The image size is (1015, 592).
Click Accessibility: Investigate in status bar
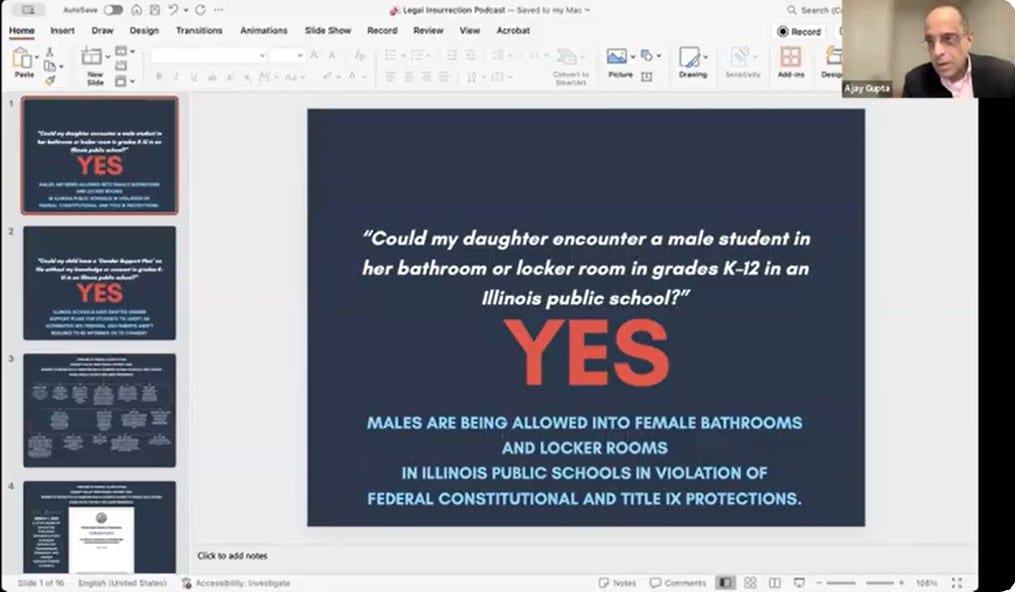pos(236,583)
